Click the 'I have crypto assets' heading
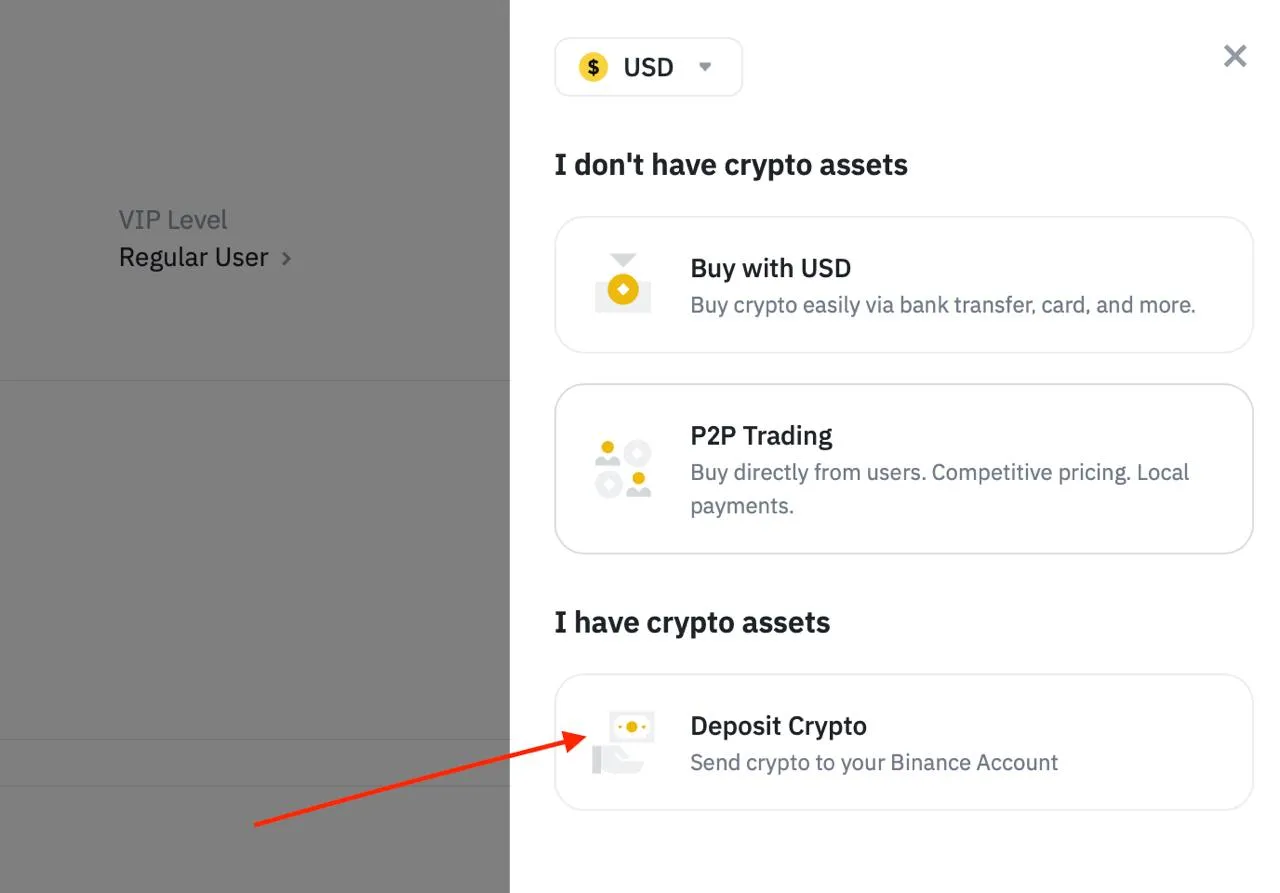Viewport: 1280px width, 893px height. coord(692,622)
